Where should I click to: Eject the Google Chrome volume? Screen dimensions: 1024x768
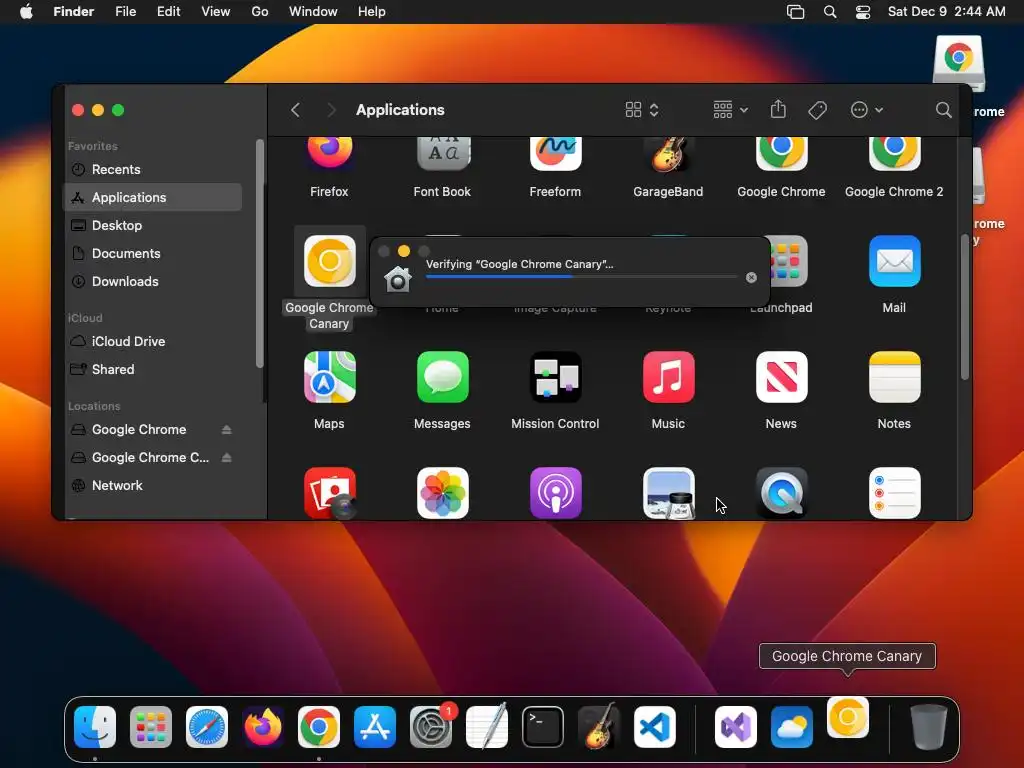tap(227, 430)
